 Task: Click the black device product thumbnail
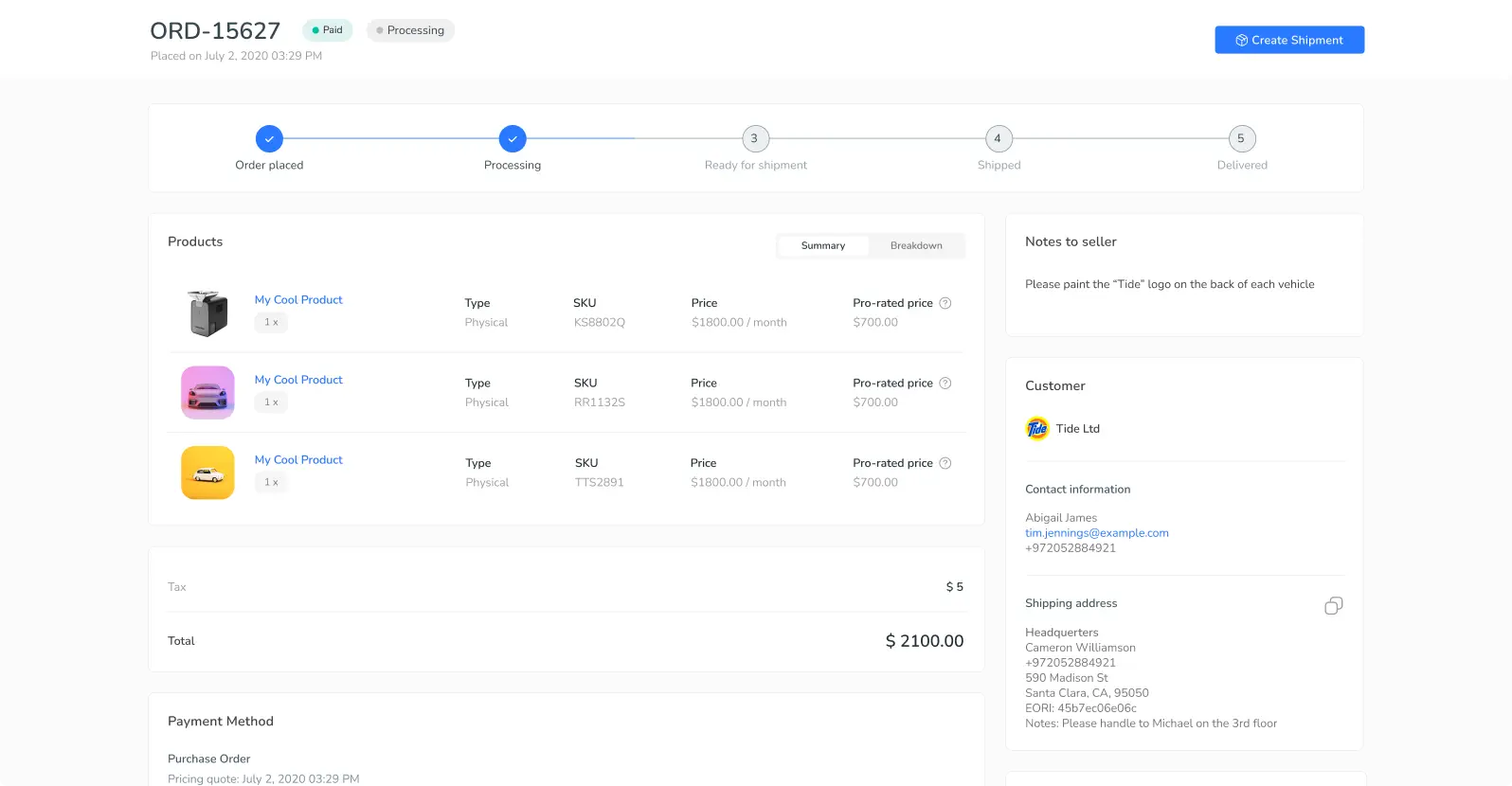[208, 313]
